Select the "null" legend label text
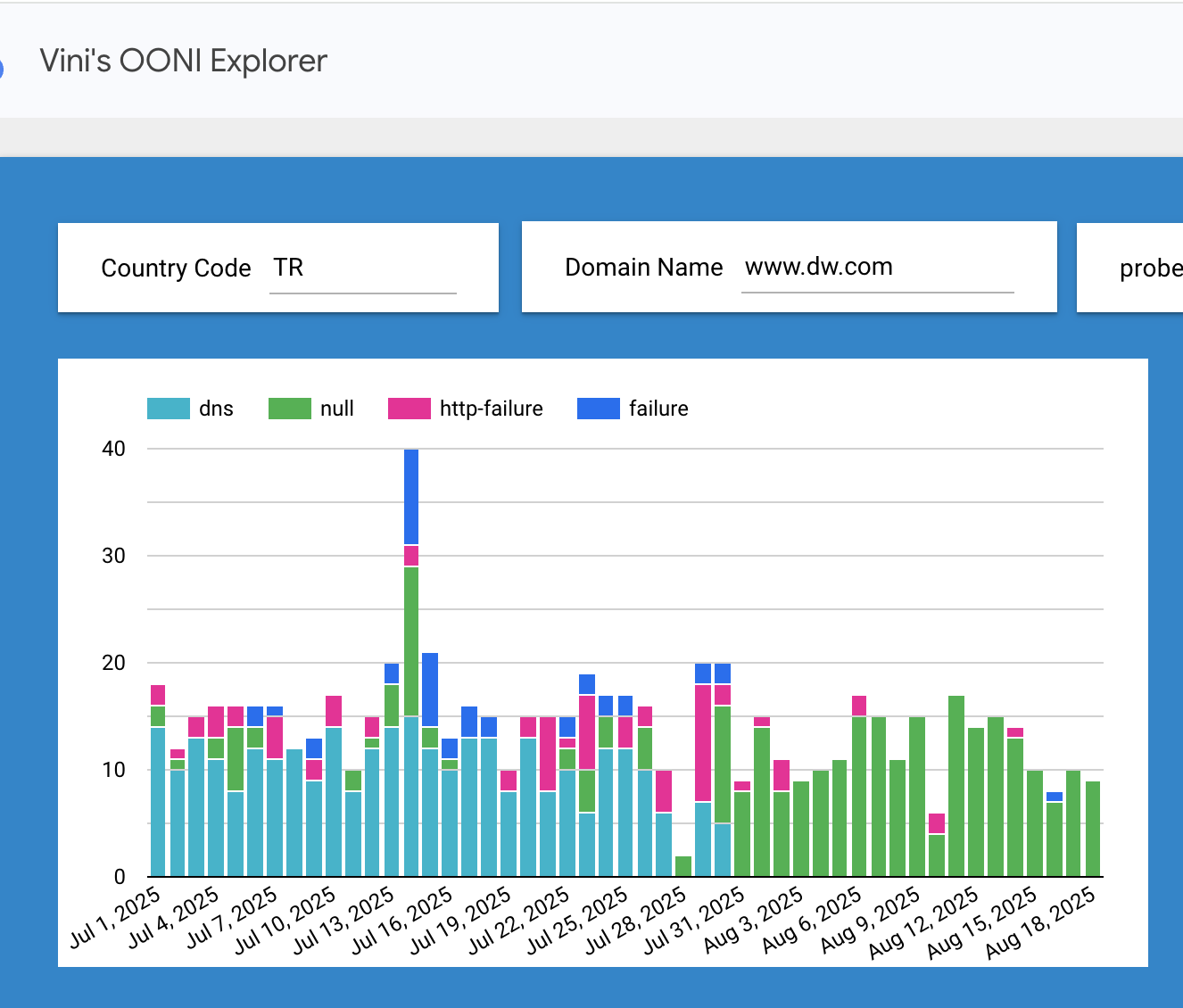Screen dimensions: 1183x1008 tap(337, 409)
